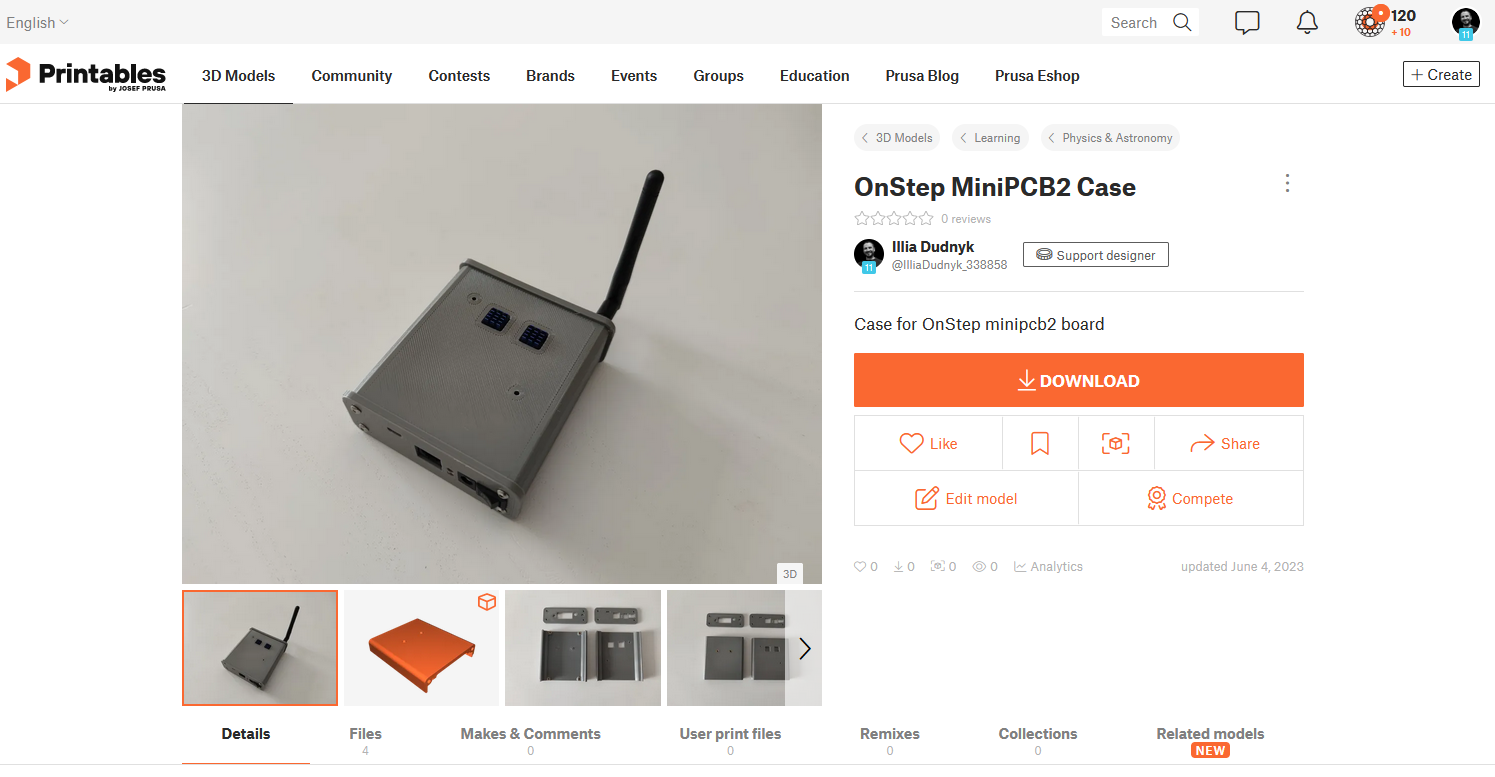
Task: Switch to the Files tab
Action: point(365,740)
